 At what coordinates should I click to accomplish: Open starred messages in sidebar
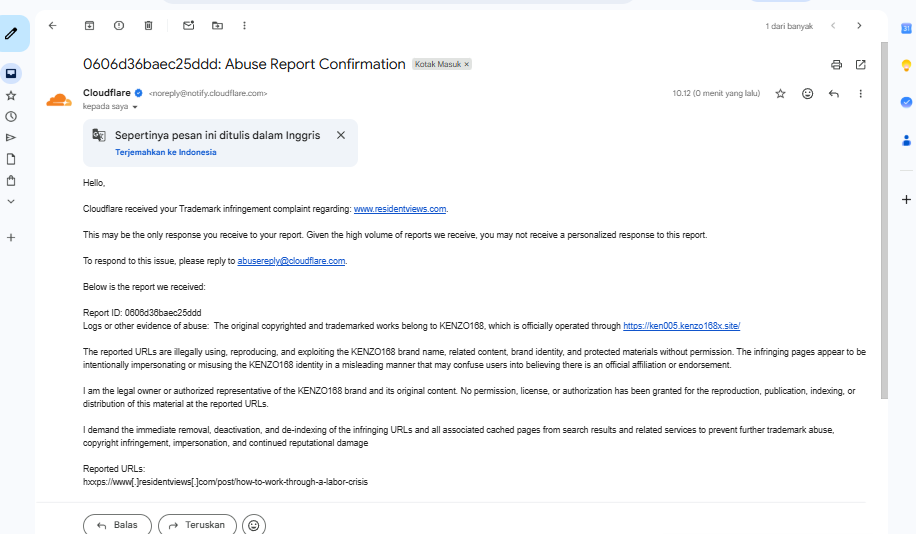(11, 96)
